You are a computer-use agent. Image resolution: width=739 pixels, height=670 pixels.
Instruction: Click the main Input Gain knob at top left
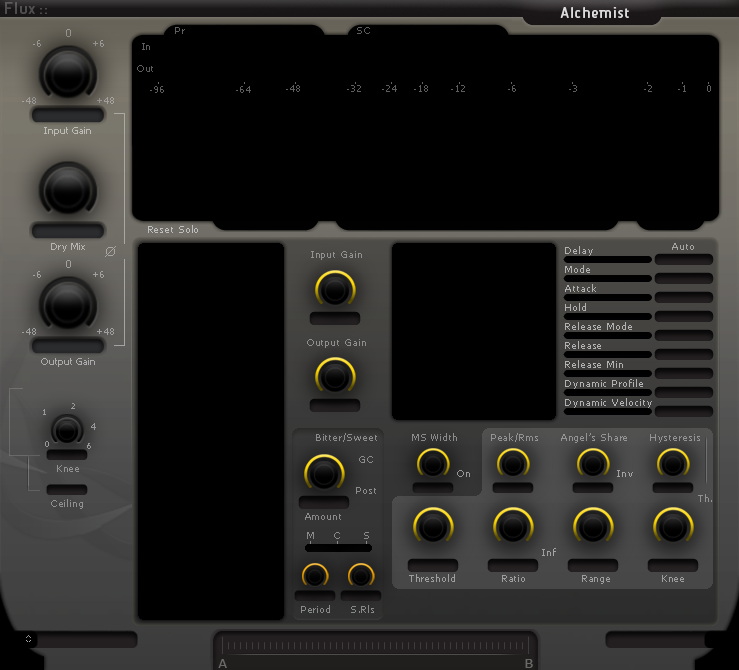(x=68, y=74)
